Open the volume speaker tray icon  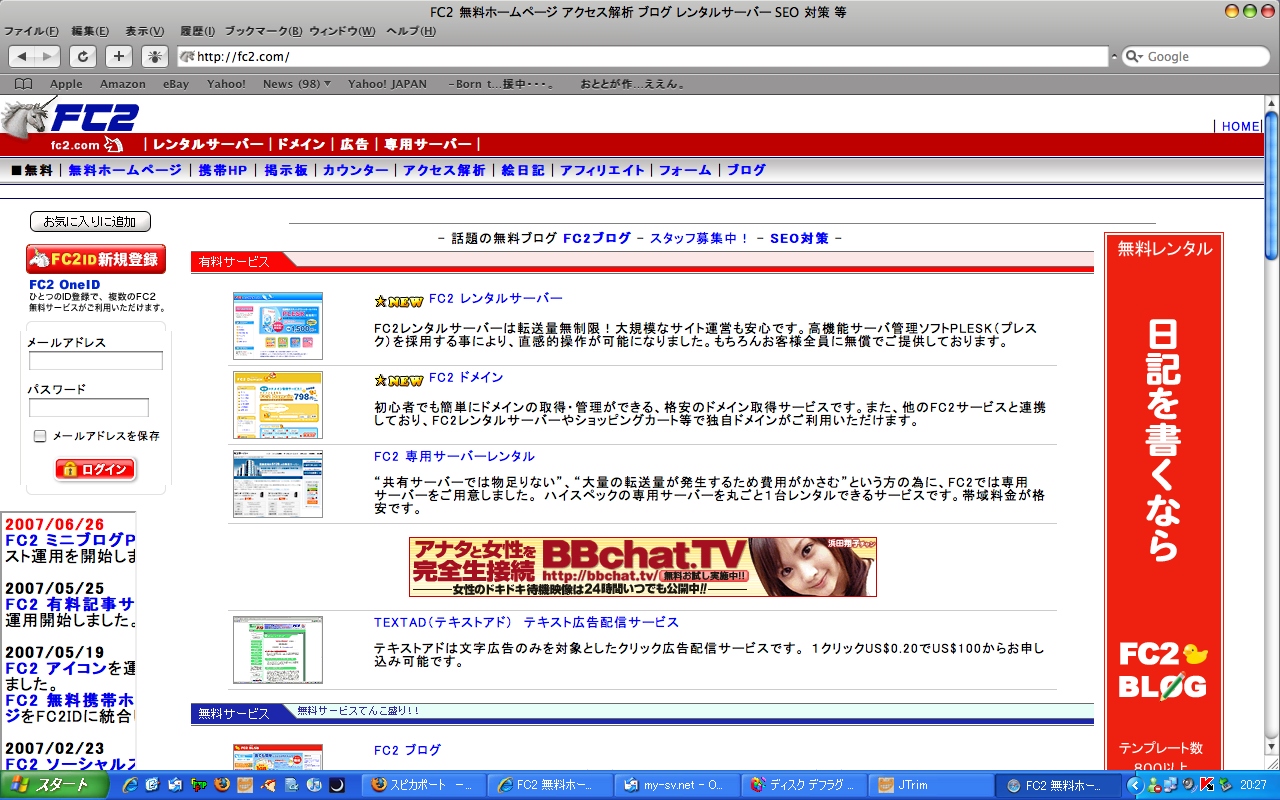pyautogui.click(x=1189, y=785)
